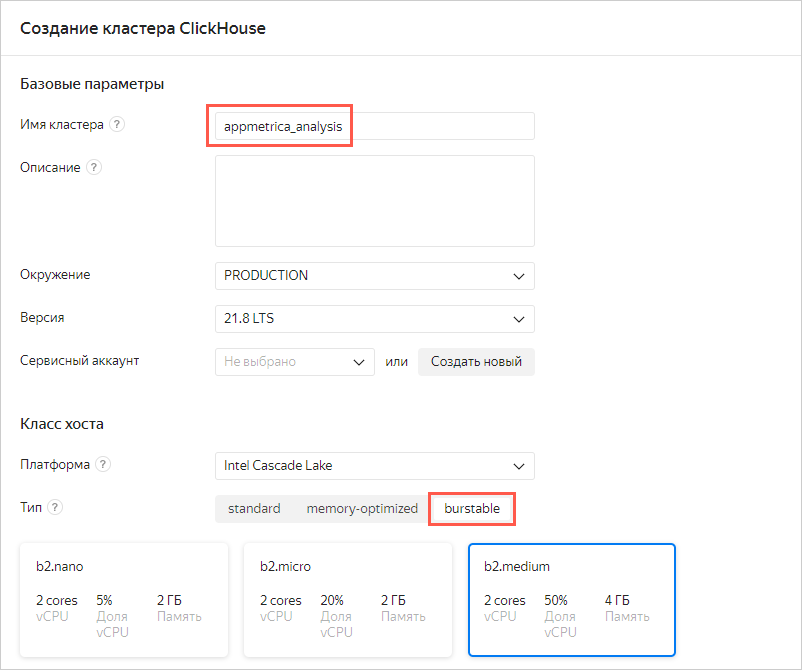This screenshot has height=670, width=802.
Task: Choose the b2.medium host class card
Action: point(572,600)
